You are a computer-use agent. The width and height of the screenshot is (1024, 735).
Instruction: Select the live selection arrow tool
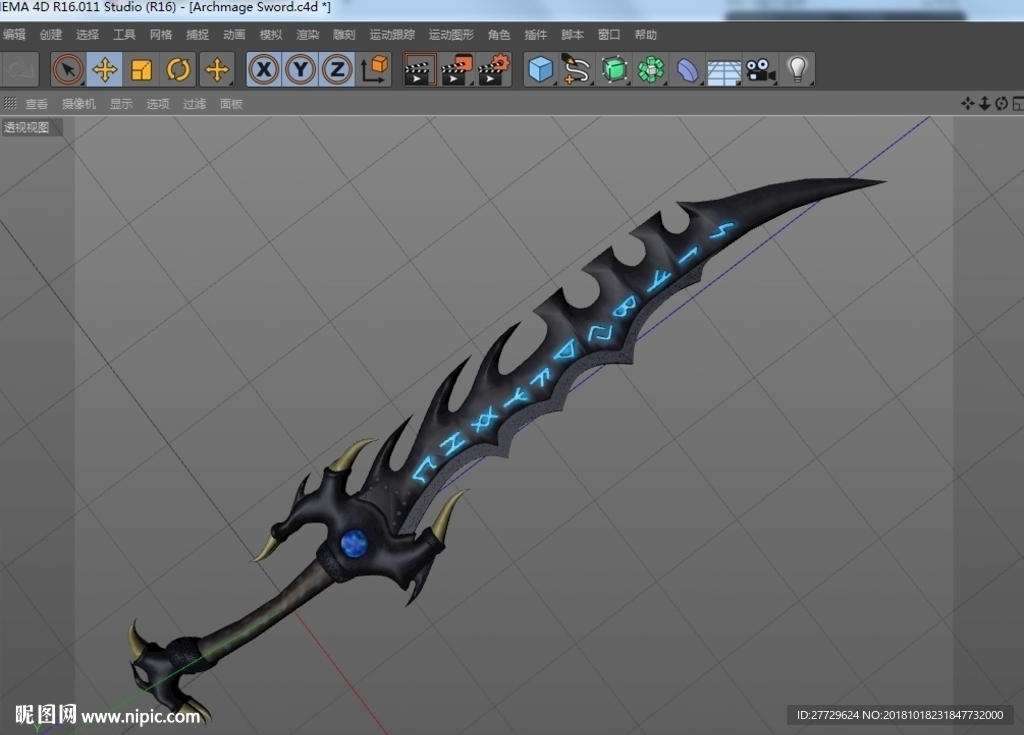[x=68, y=69]
